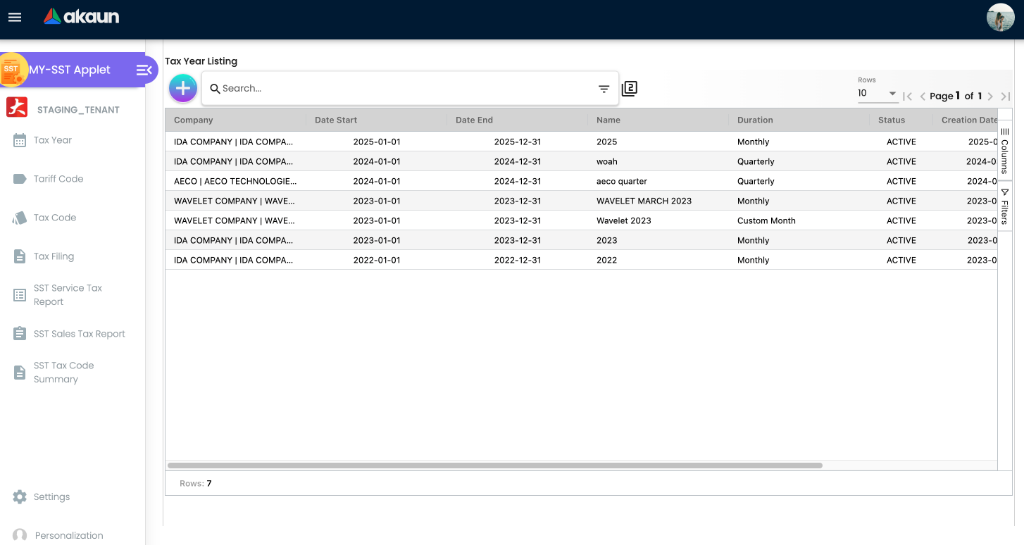Open Tariff Code menu item
The width and height of the screenshot is (1024, 545).
pos(58,179)
